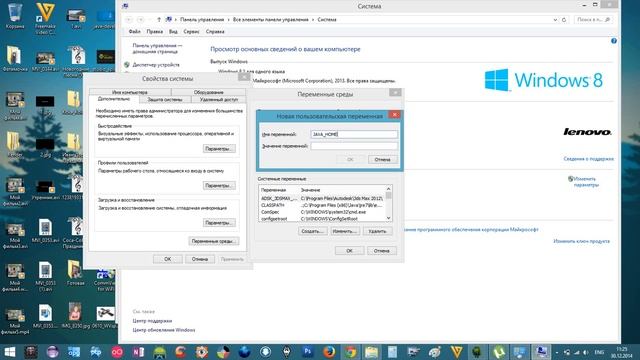The image size is (640, 360).
Task: Click Параметры under Быстродействие
Action: 219,149
